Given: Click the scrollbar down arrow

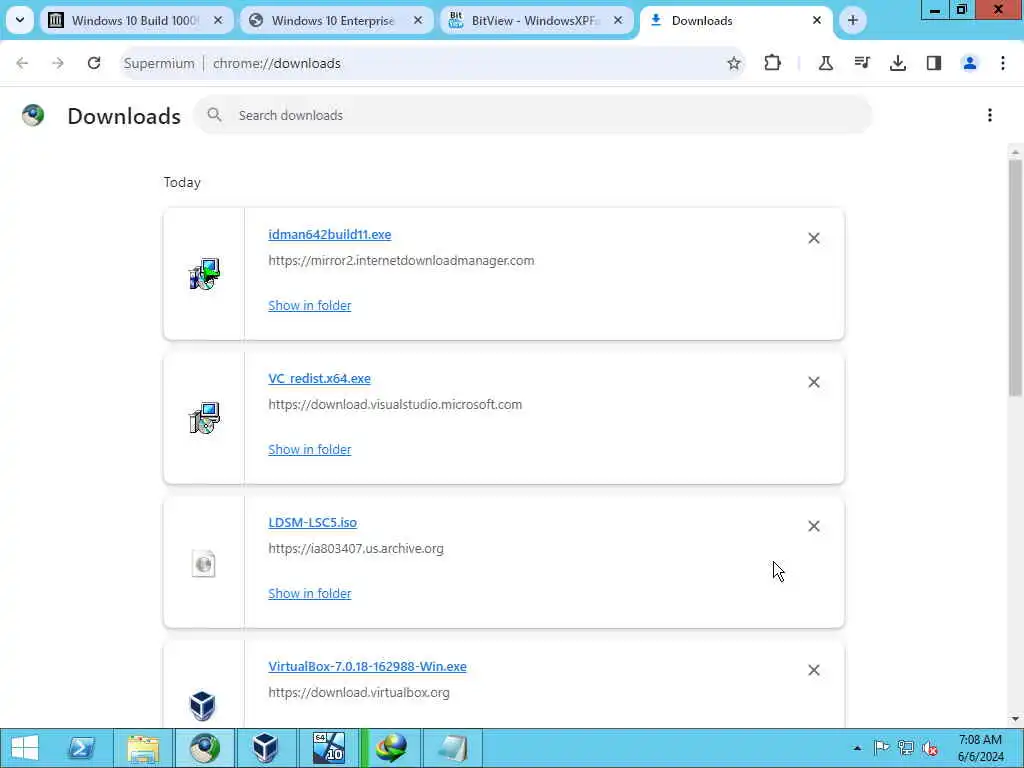Looking at the screenshot, I should click(x=1015, y=719).
